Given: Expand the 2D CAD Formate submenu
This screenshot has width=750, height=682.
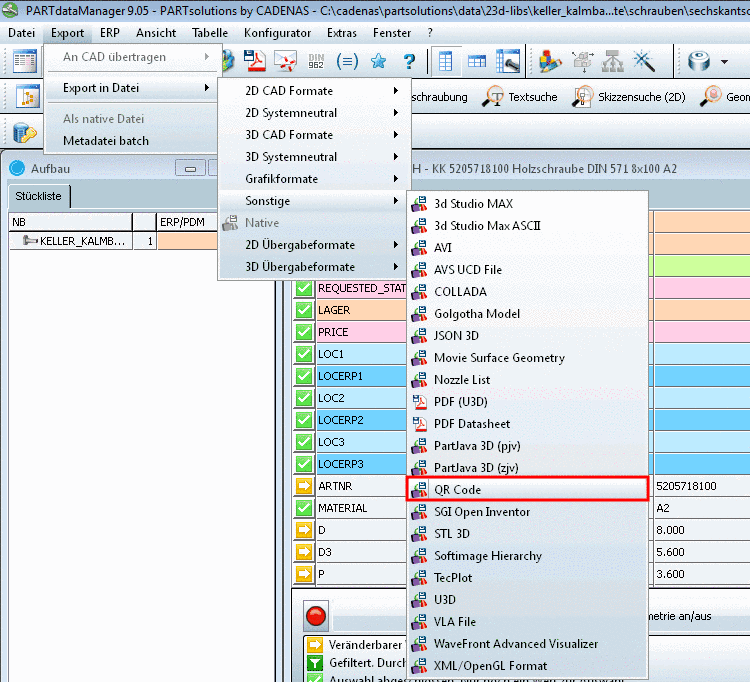Looking at the screenshot, I should pos(315,91).
